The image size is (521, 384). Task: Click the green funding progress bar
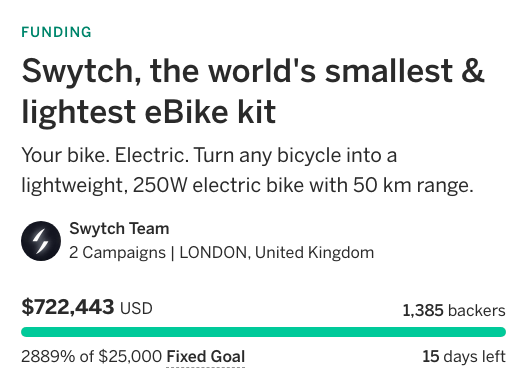pyautogui.click(x=263, y=332)
